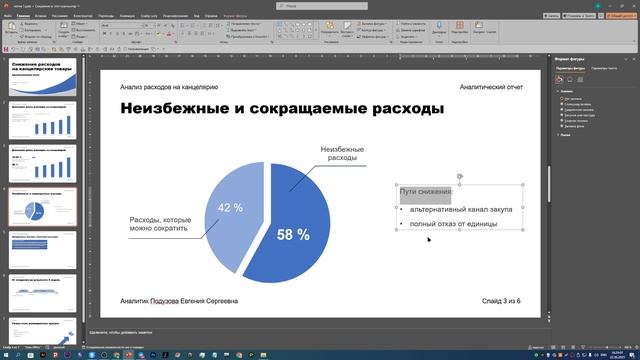This screenshot has width=640, height=360.
Task: Switch to the Transitions (Переходы) tab
Action: pos(106,16)
